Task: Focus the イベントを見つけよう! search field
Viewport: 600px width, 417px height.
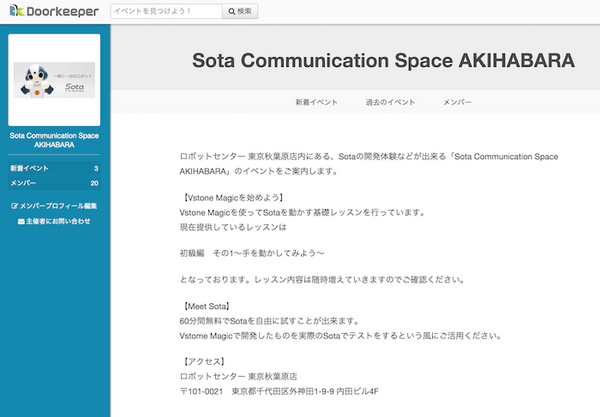Action: coord(163,12)
